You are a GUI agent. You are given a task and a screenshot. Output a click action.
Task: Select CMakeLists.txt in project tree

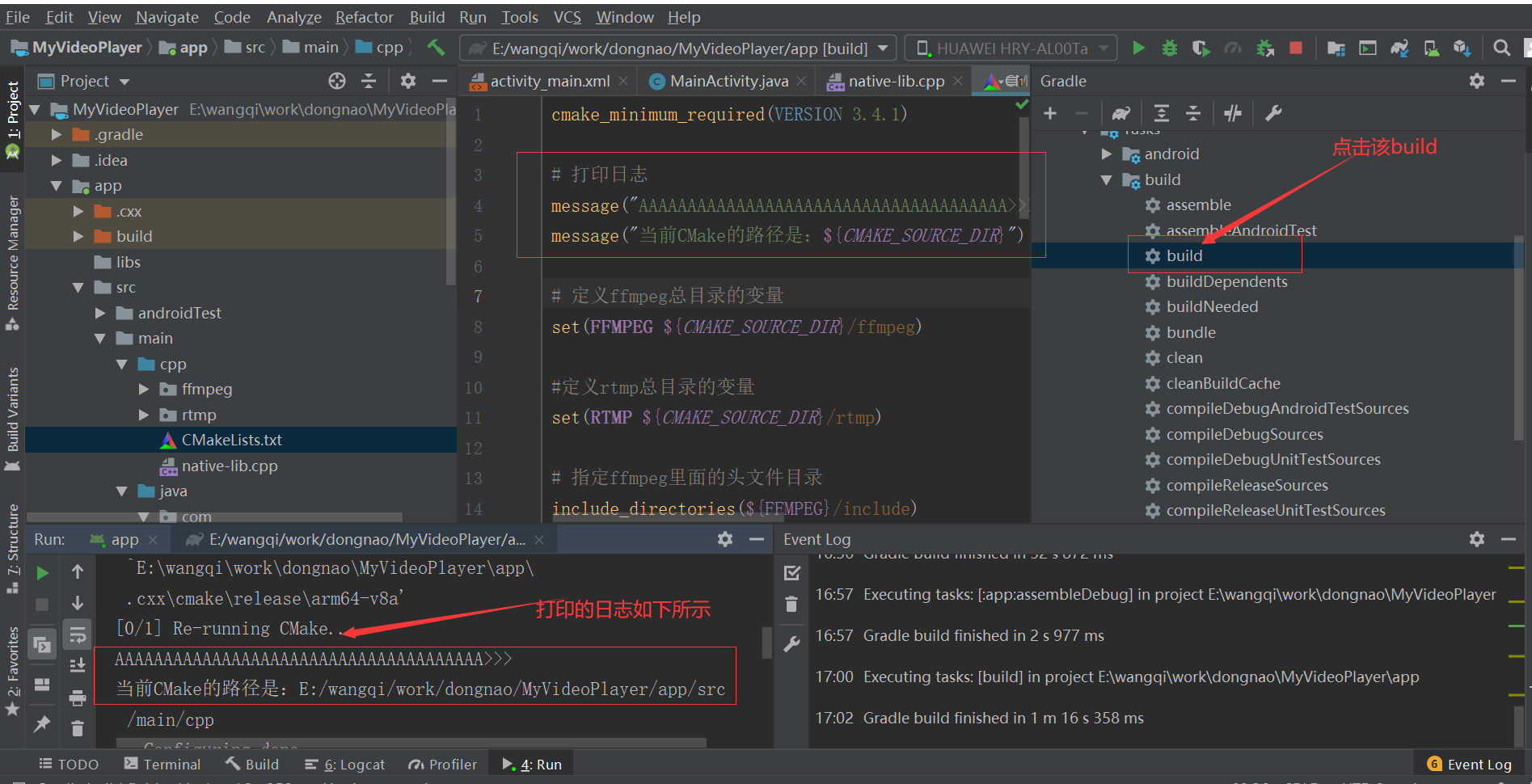tap(231, 440)
